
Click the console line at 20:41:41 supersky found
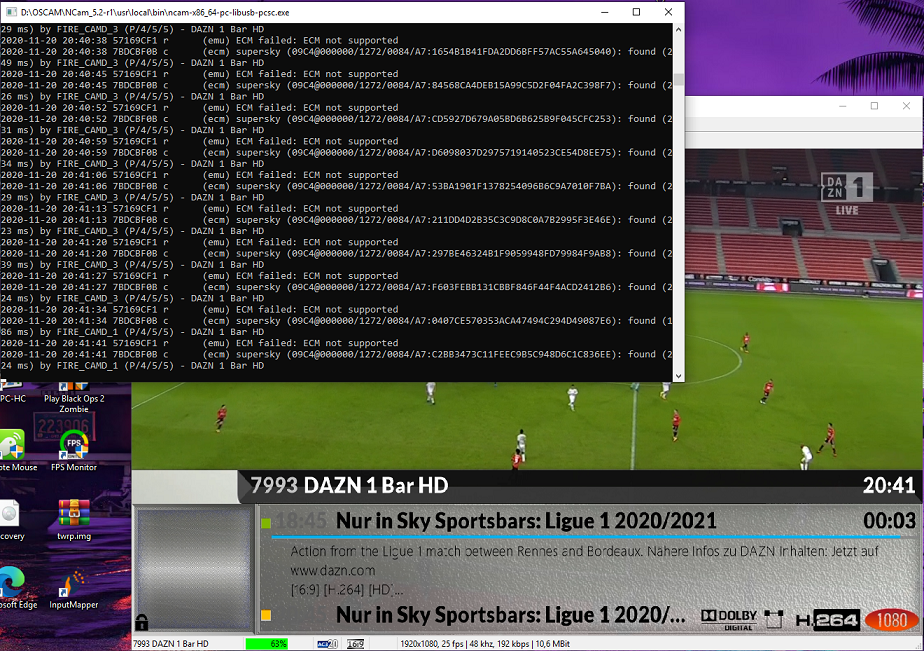(x=336, y=354)
